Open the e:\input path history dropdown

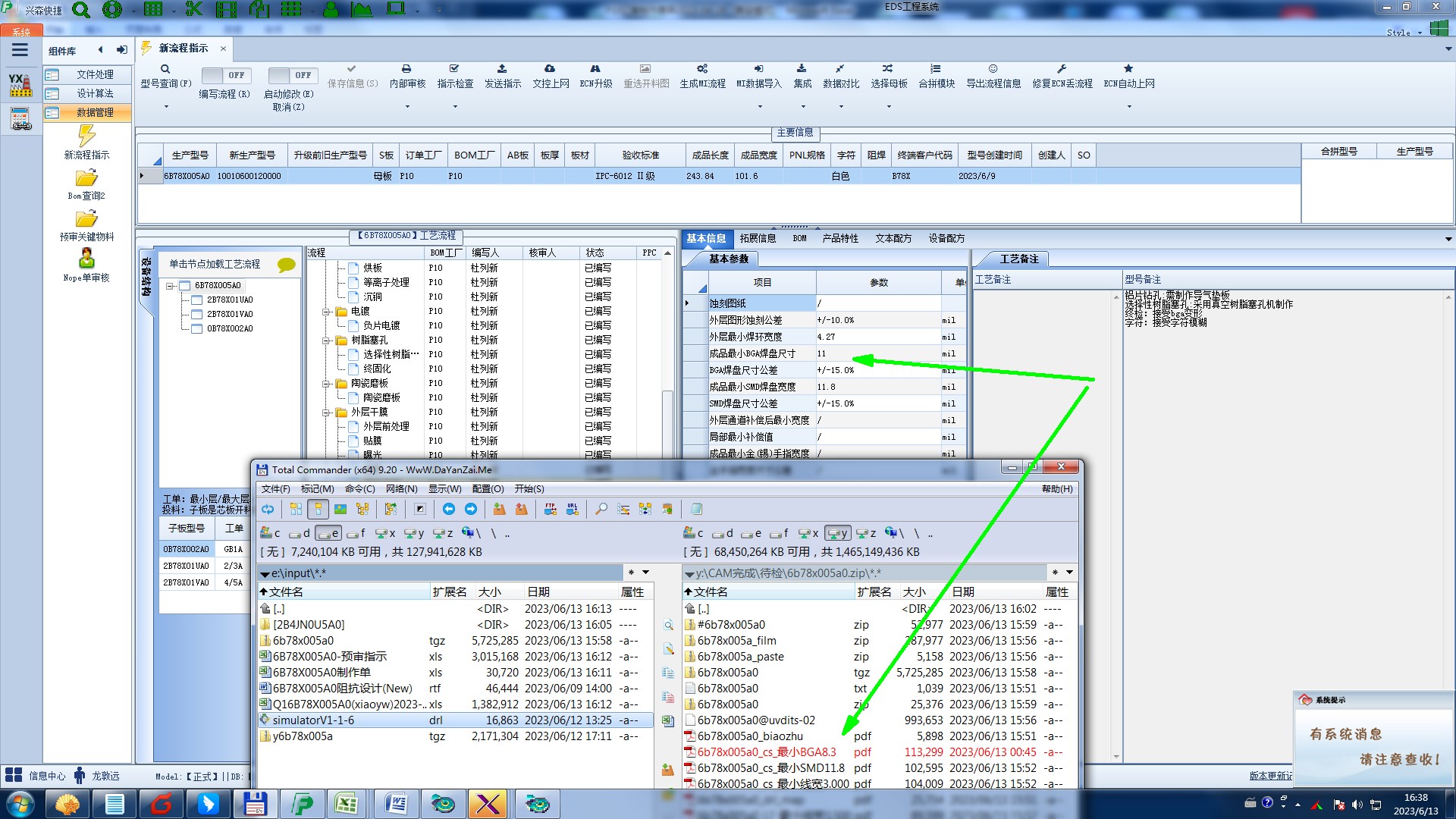tap(646, 573)
